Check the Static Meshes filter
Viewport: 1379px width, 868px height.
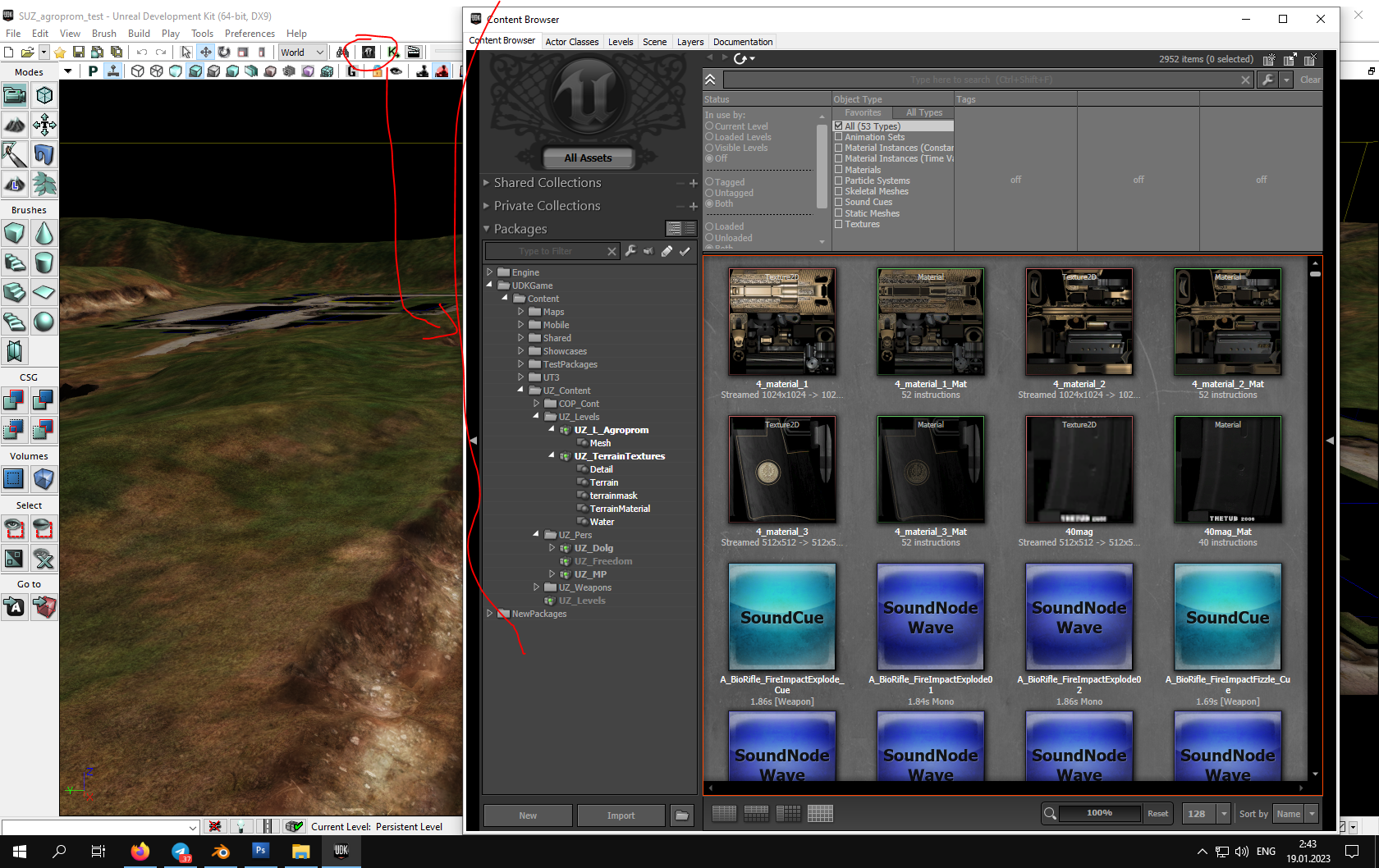click(838, 213)
